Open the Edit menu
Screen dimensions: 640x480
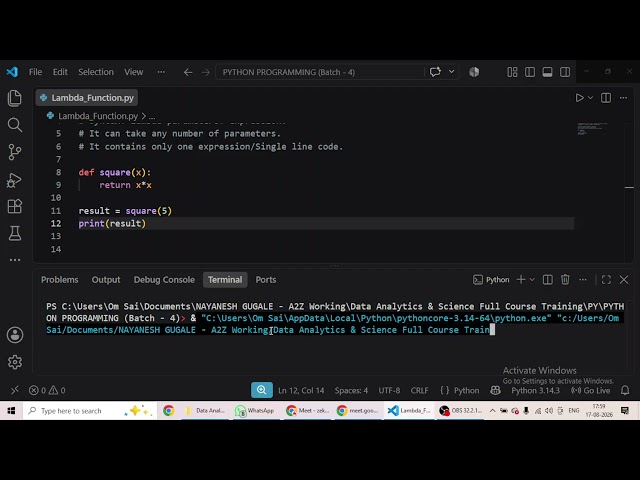click(x=60, y=72)
